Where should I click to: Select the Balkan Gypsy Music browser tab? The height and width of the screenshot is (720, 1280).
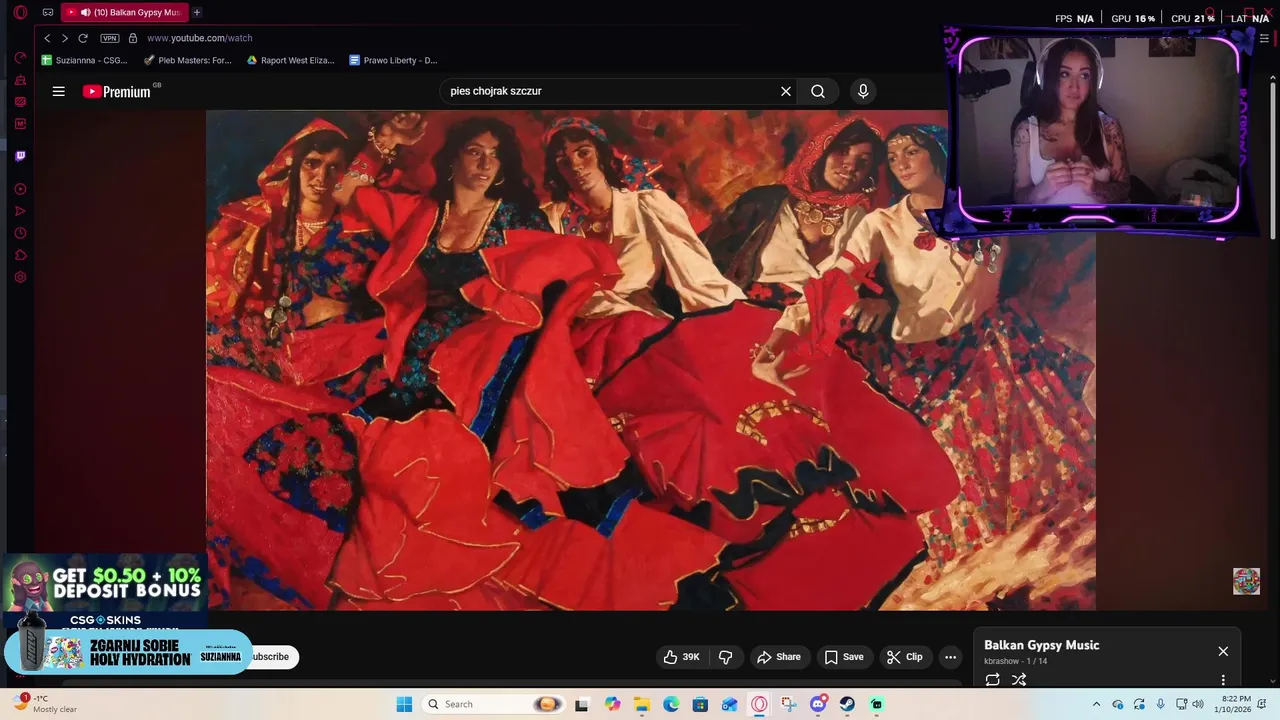point(124,13)
